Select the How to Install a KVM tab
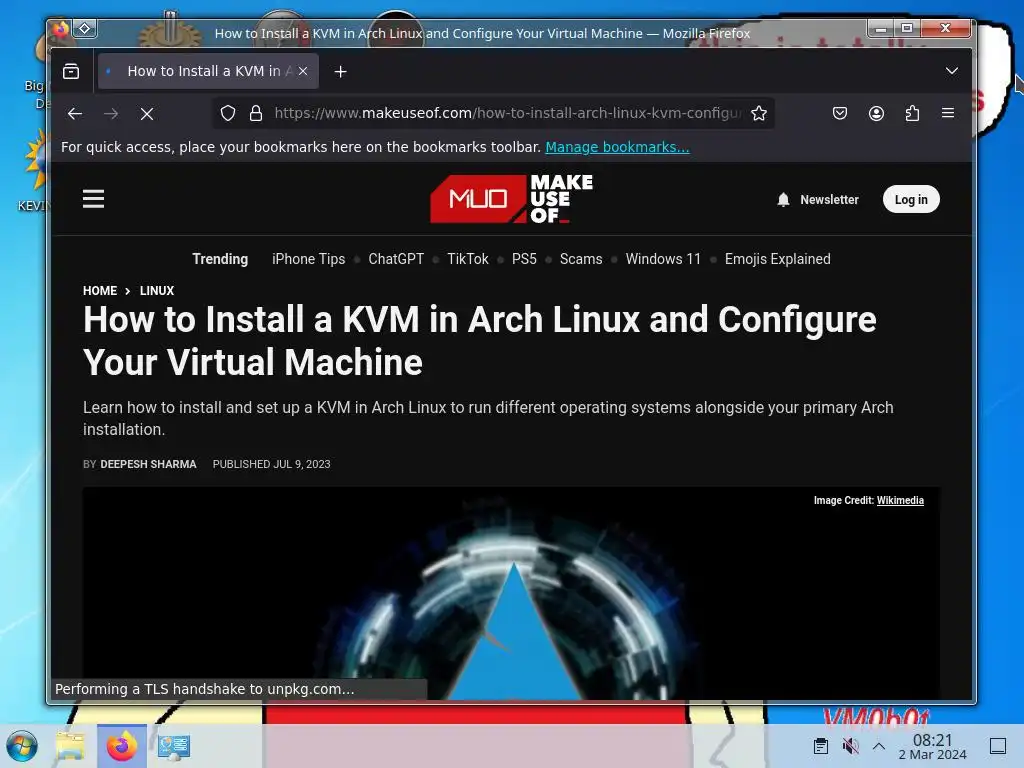Screen dimensions: 1024x768 point(208,71)
